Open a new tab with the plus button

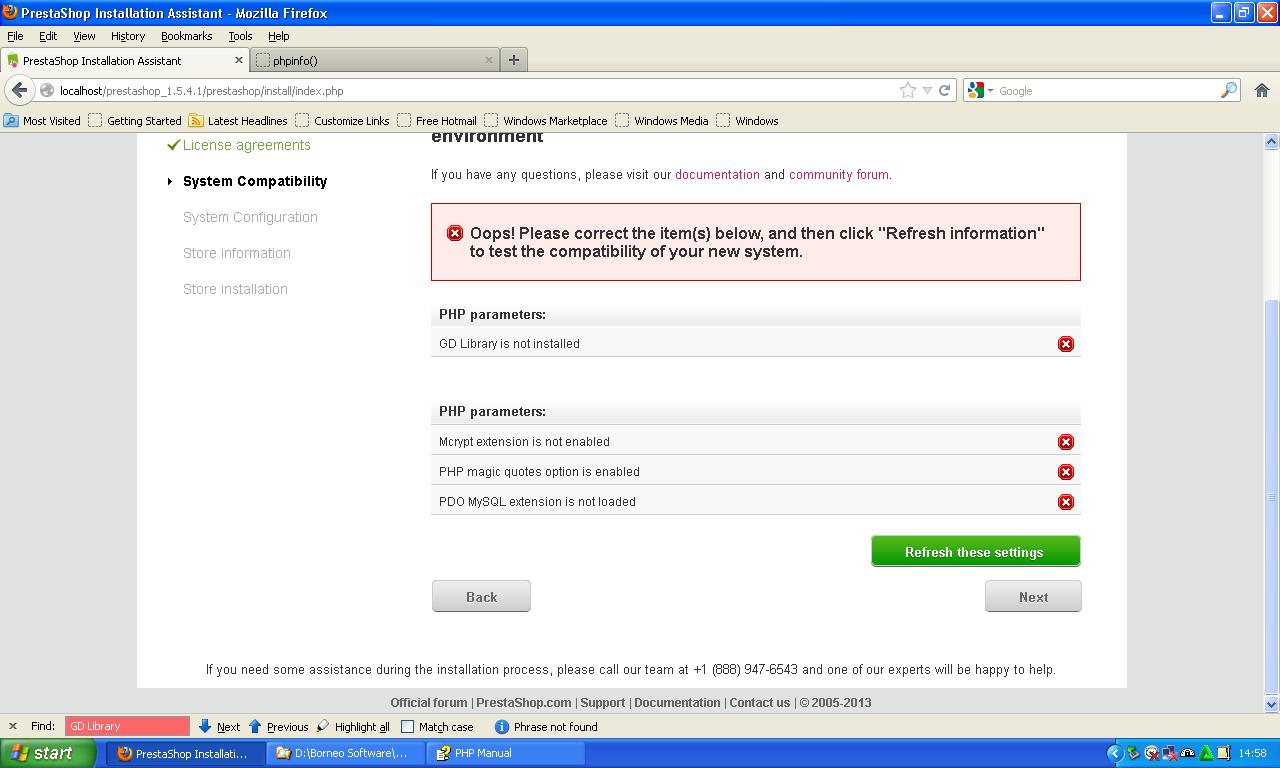514,60
